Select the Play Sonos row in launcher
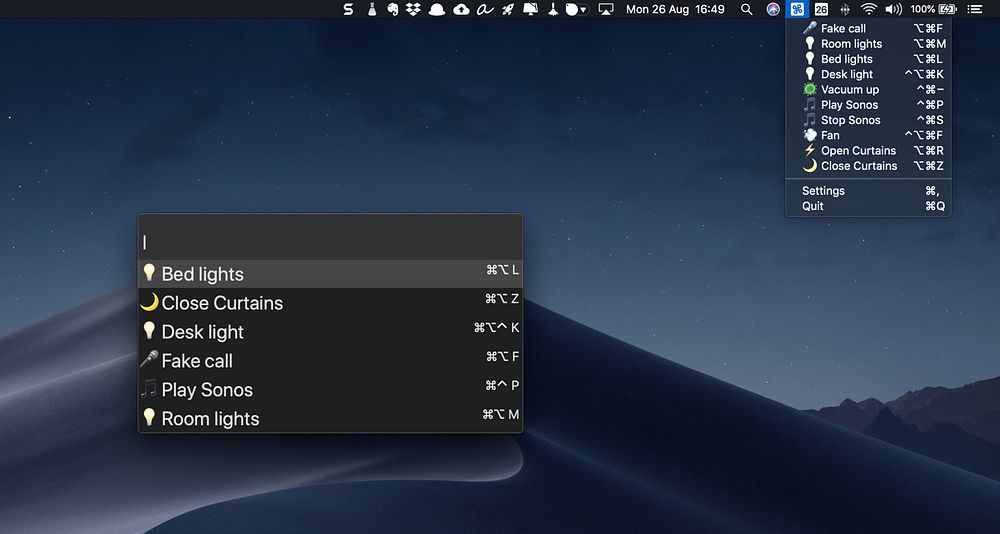 [x=330, y=389]
